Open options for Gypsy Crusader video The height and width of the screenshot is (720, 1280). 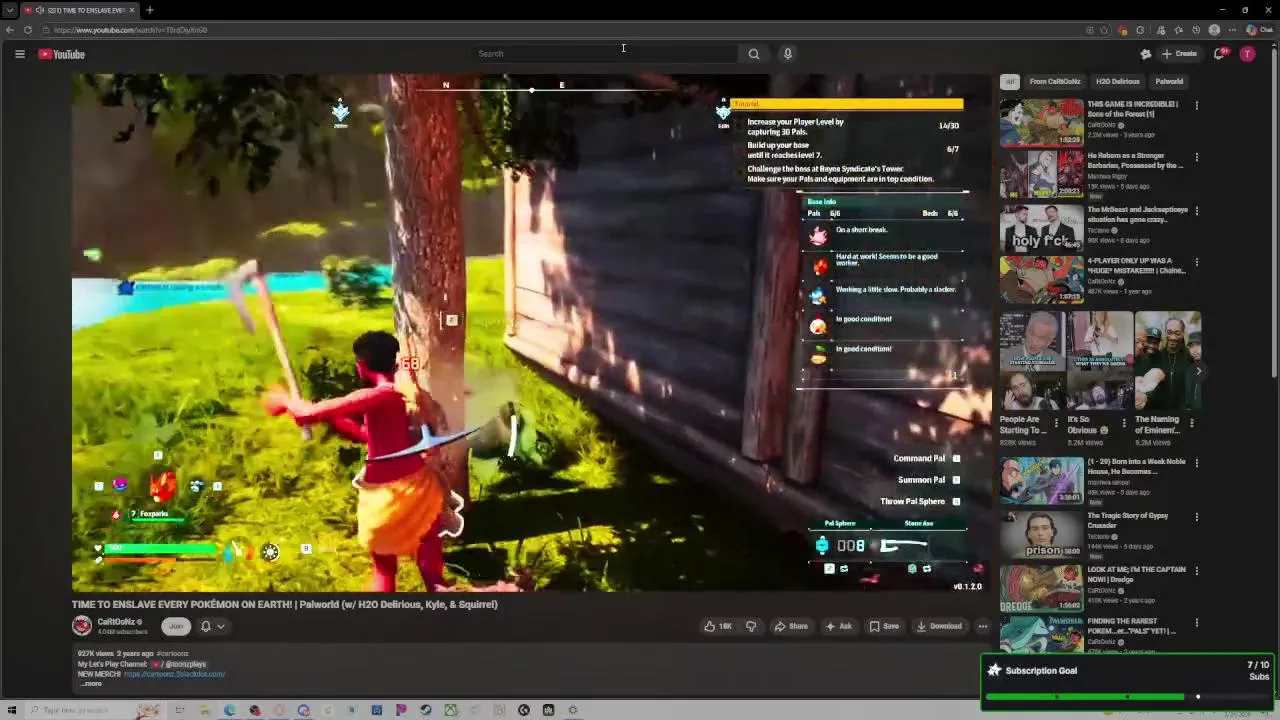point(1196,517)
